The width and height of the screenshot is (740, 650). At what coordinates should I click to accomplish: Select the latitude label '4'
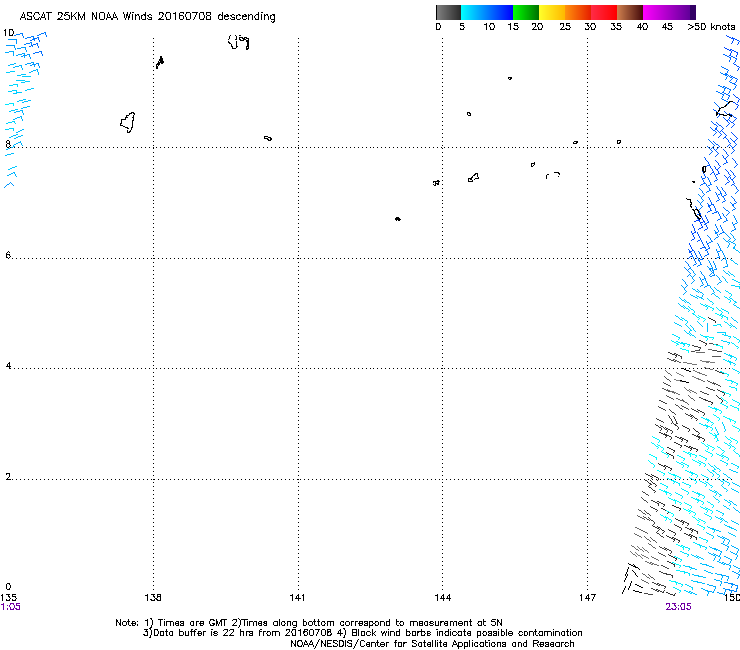click(x=8, y=366)
